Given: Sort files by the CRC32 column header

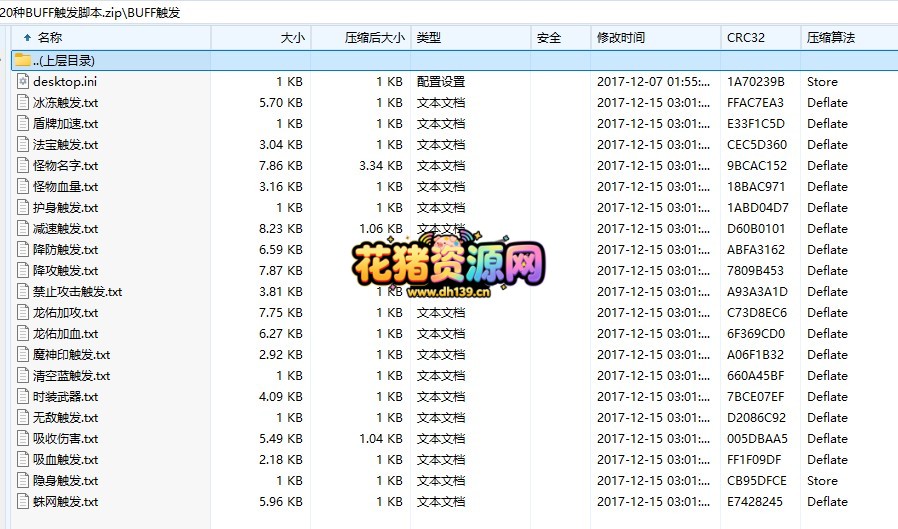Looking at the screenshot, I should coord(761,38).
